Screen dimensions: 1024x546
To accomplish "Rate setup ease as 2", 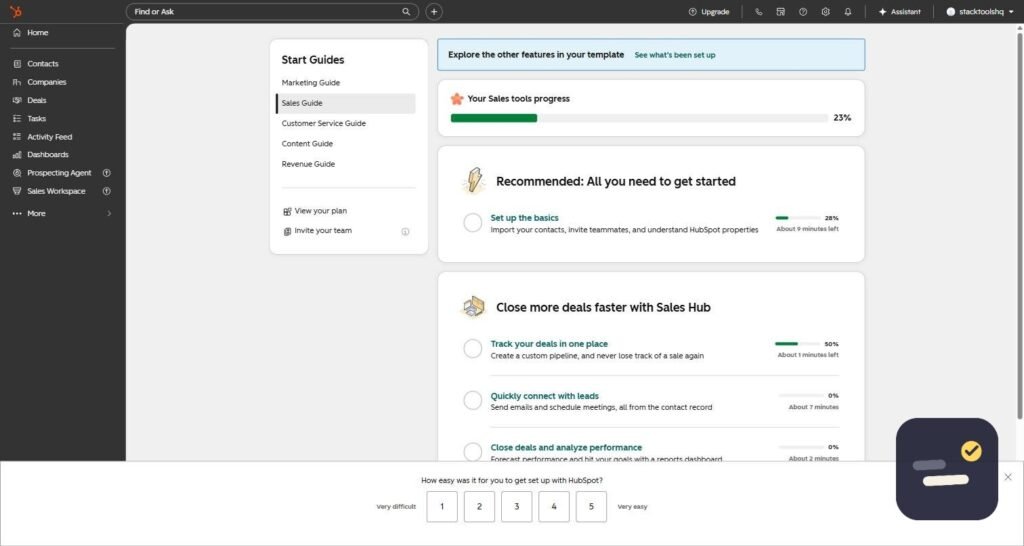I will pos(479,507).
